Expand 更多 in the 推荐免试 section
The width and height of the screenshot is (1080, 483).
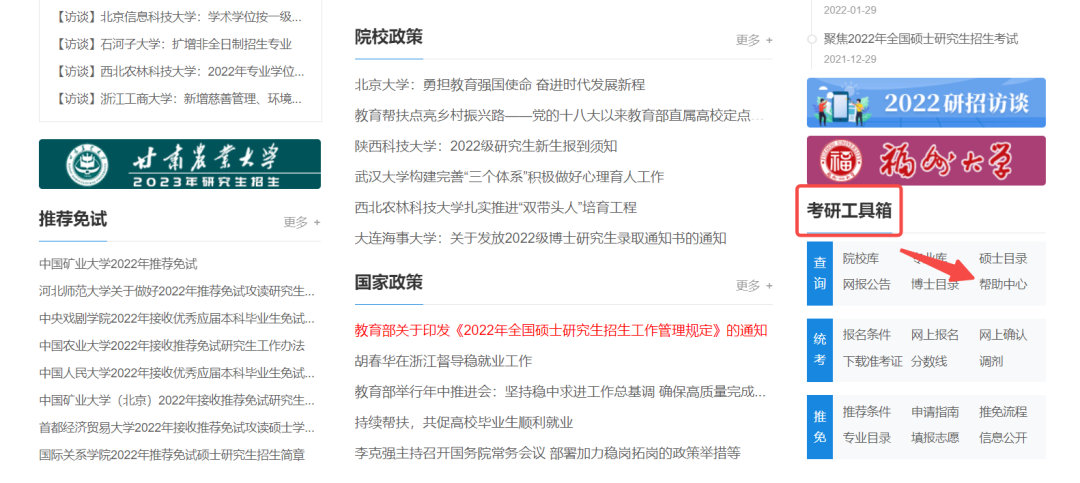click(x=302, y=222)
